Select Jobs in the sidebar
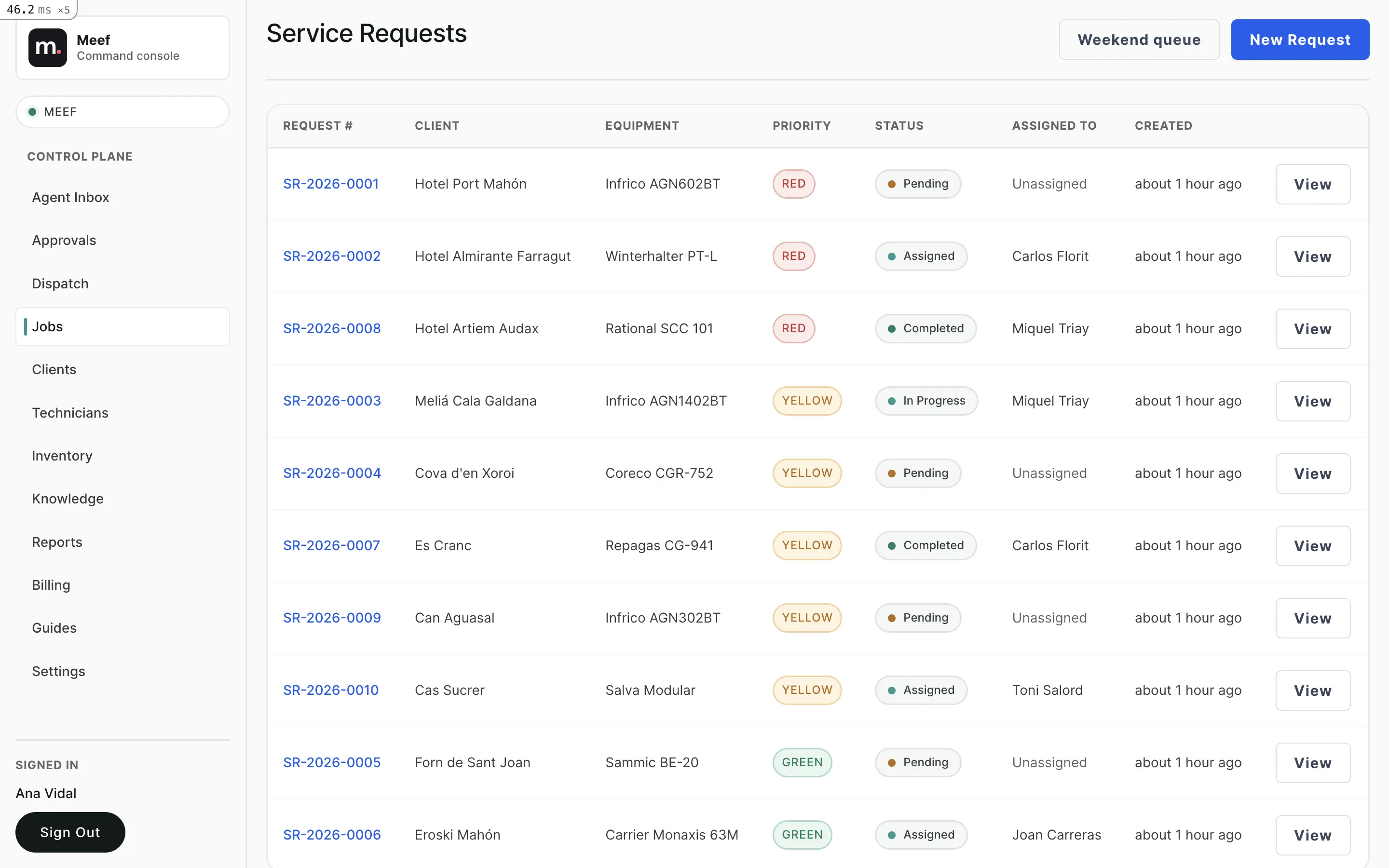The width and height of the screenshot is (1389, 868). pos(122,326)
